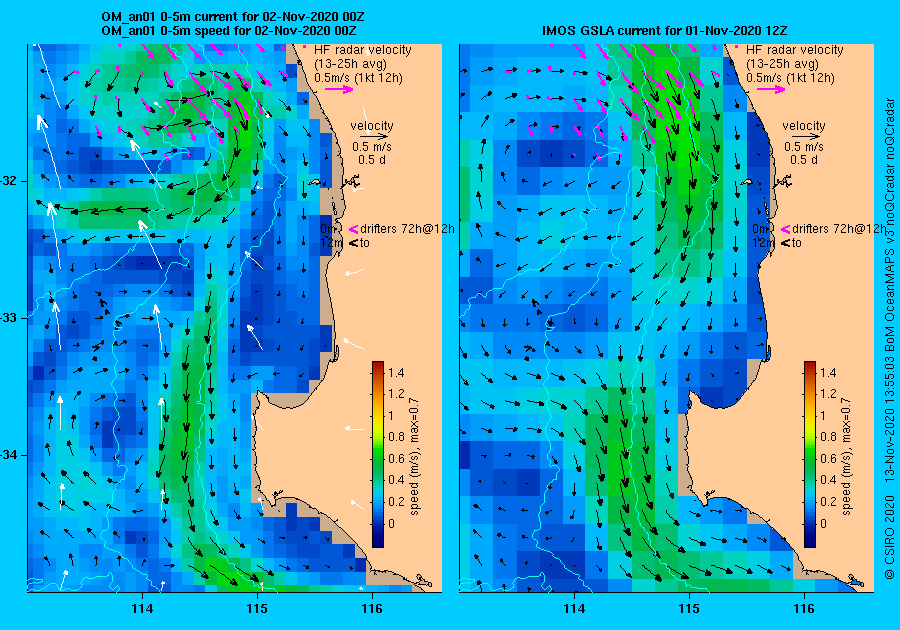The width and height of the screenshot is (900, 630).
Task: Click '0m' depth label in IMOS GSLA map
Action: (x=760, y=229)
